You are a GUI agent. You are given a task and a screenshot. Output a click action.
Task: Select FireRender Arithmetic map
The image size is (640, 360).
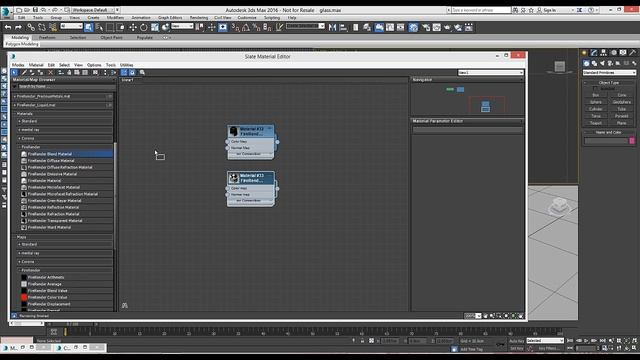pyautogui.click(x=66, y=278)
